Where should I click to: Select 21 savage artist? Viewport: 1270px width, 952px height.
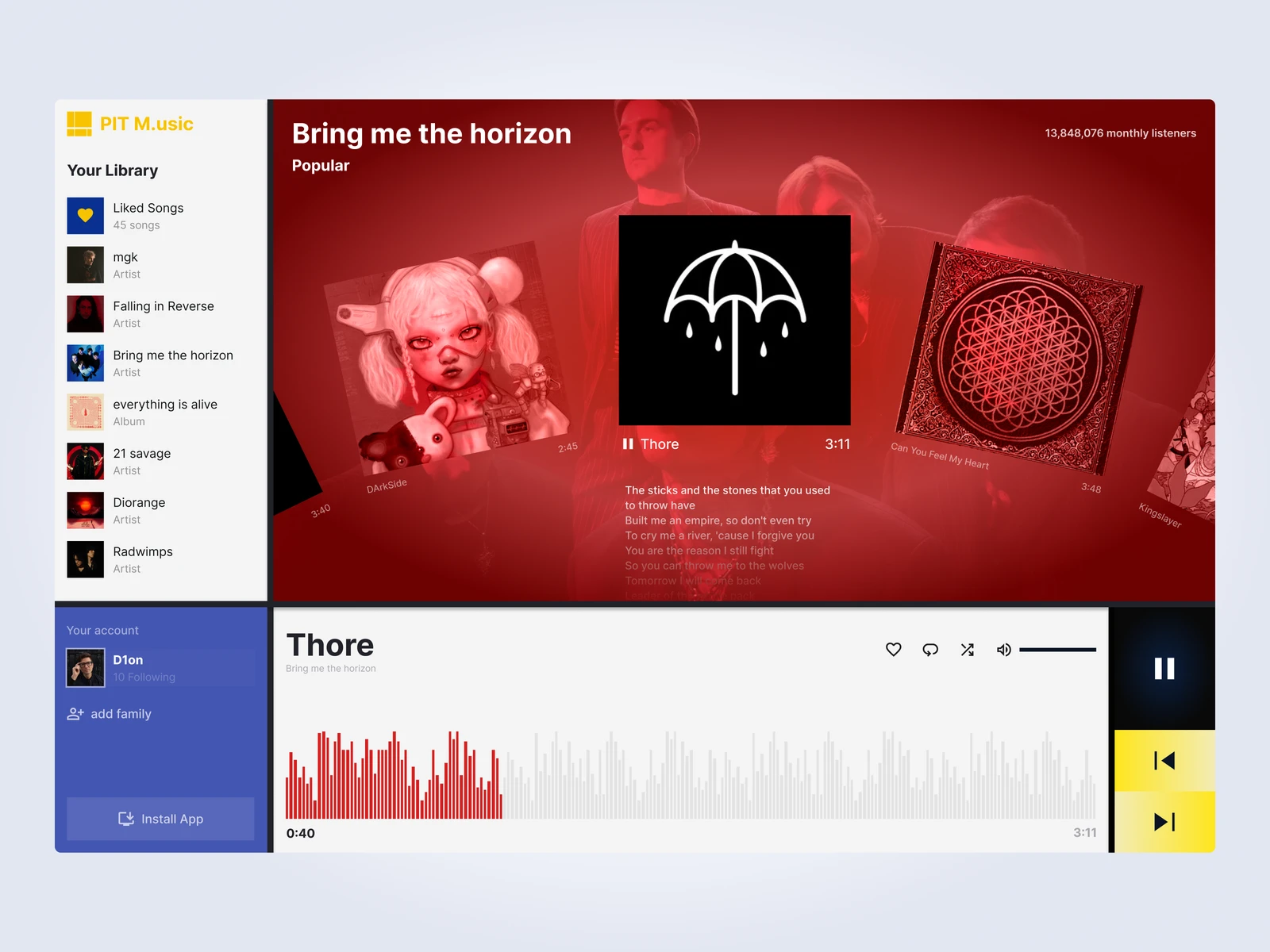(160, 462)
